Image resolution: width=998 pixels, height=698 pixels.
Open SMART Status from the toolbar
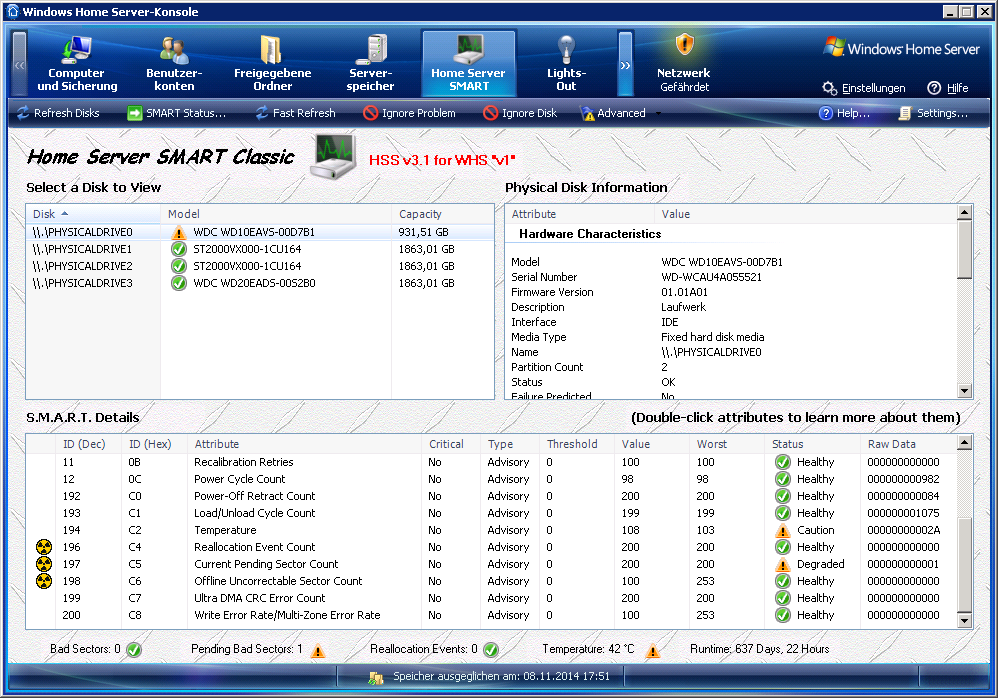coord(177,113)
